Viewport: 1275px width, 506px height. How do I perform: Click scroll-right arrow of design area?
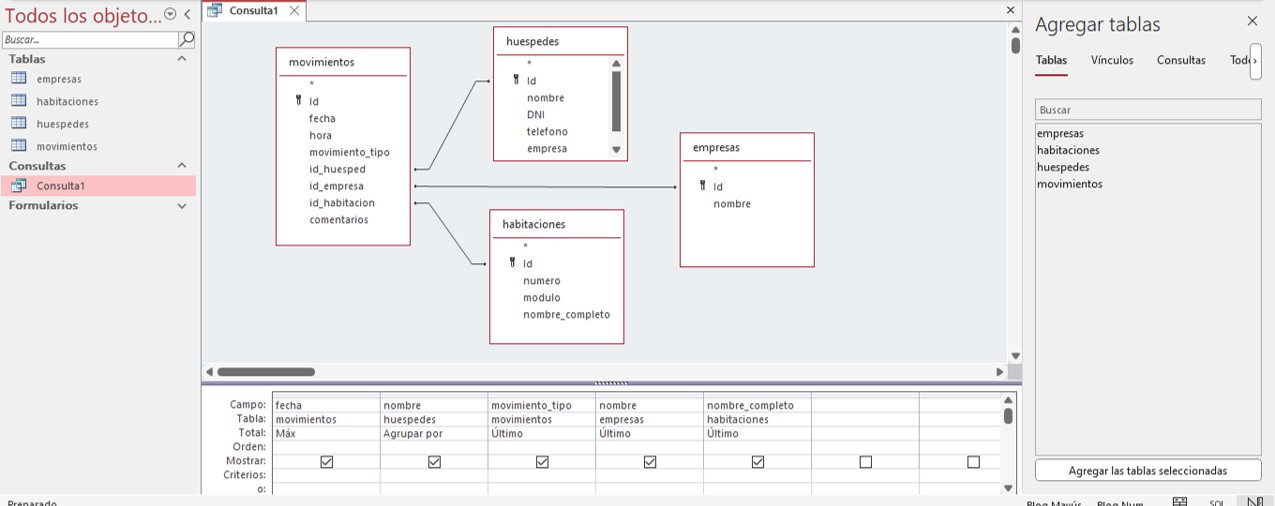coord(999,372)
